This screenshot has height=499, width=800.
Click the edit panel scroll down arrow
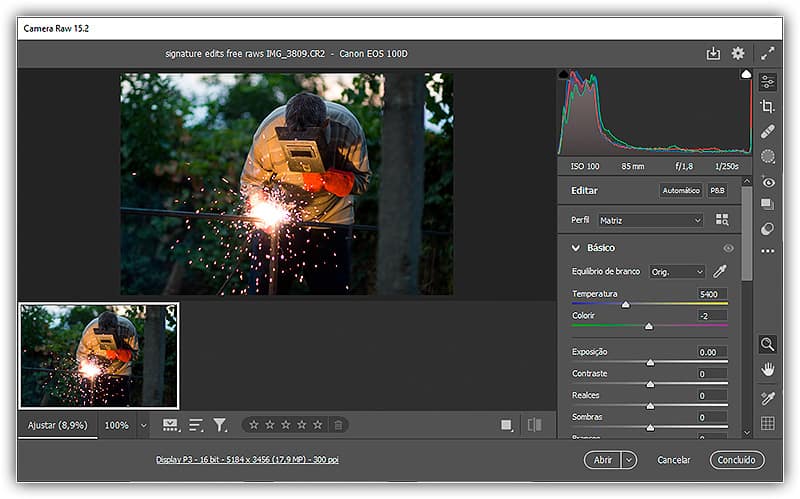[x=747, y=433]
